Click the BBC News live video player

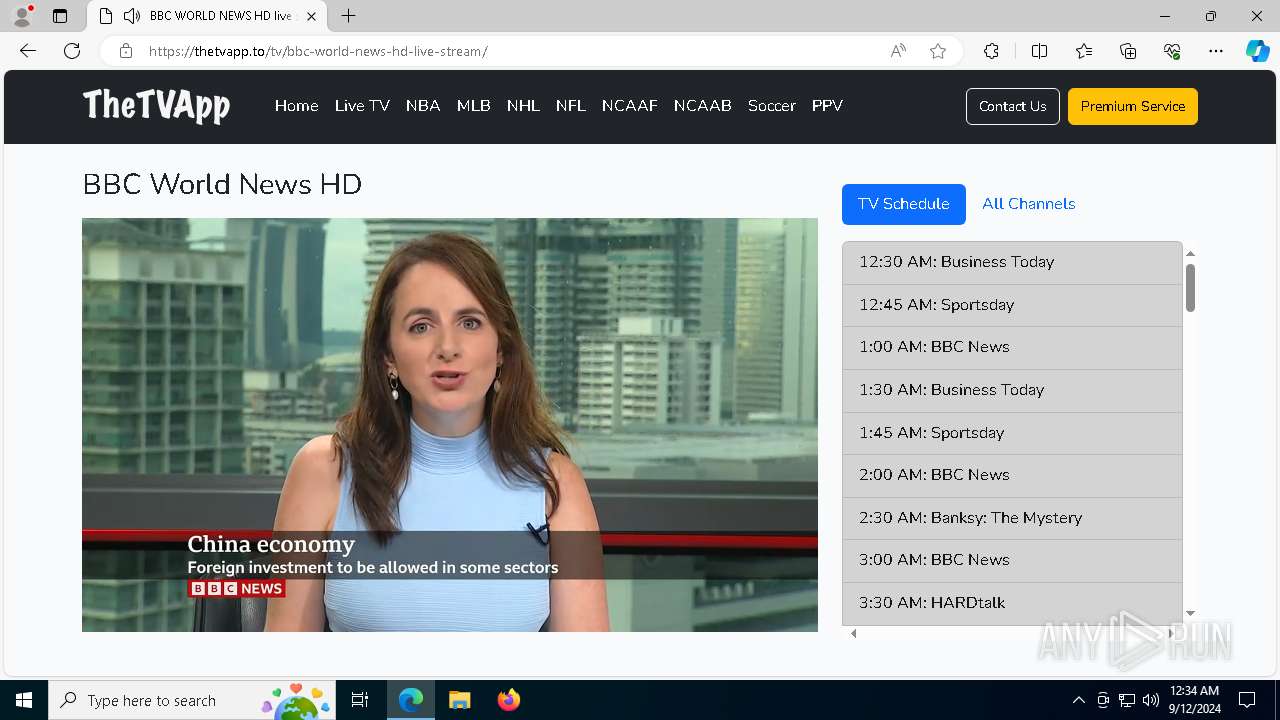[x=450, y=425]
